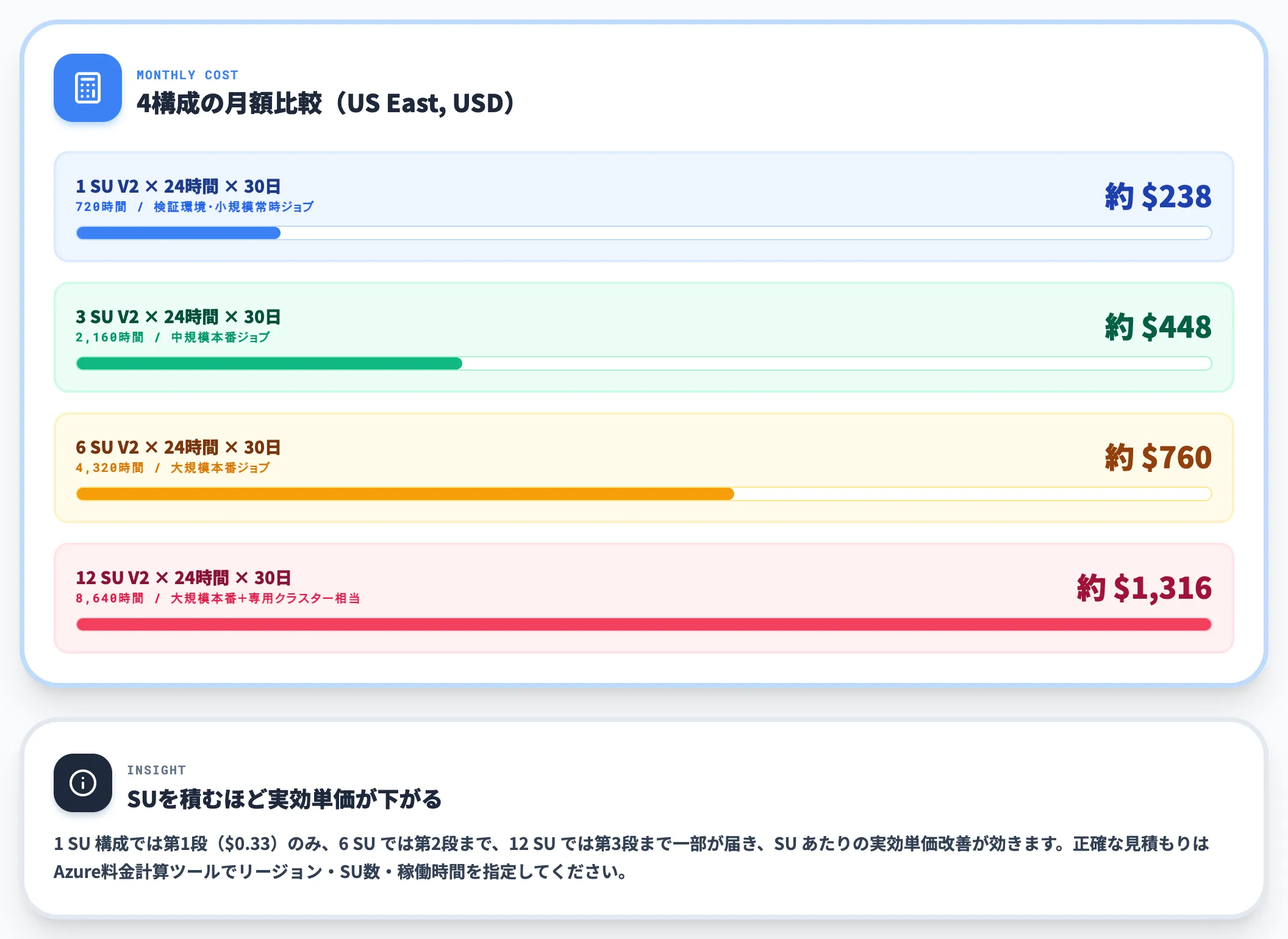Click the 2,160時間 / 中規模本番ジョブ subtitle

pos(173,337)
